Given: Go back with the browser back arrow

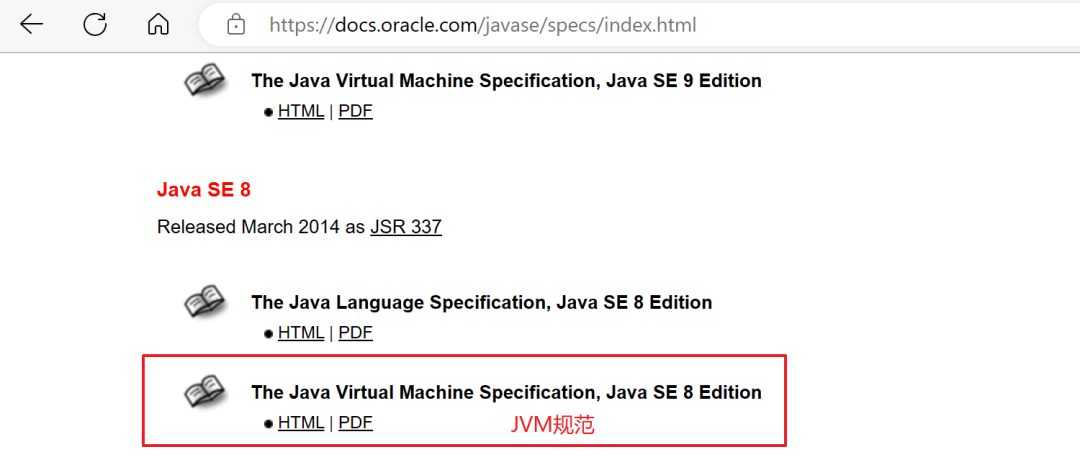Looking at the screenshot, I should 32,25.
